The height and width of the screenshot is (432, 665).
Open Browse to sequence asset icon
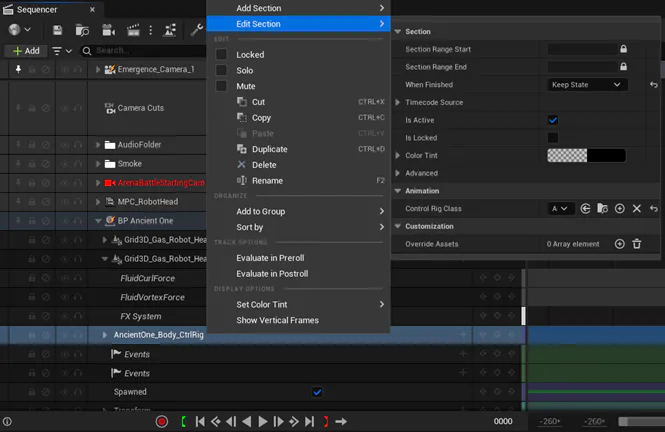coord(82,30)
